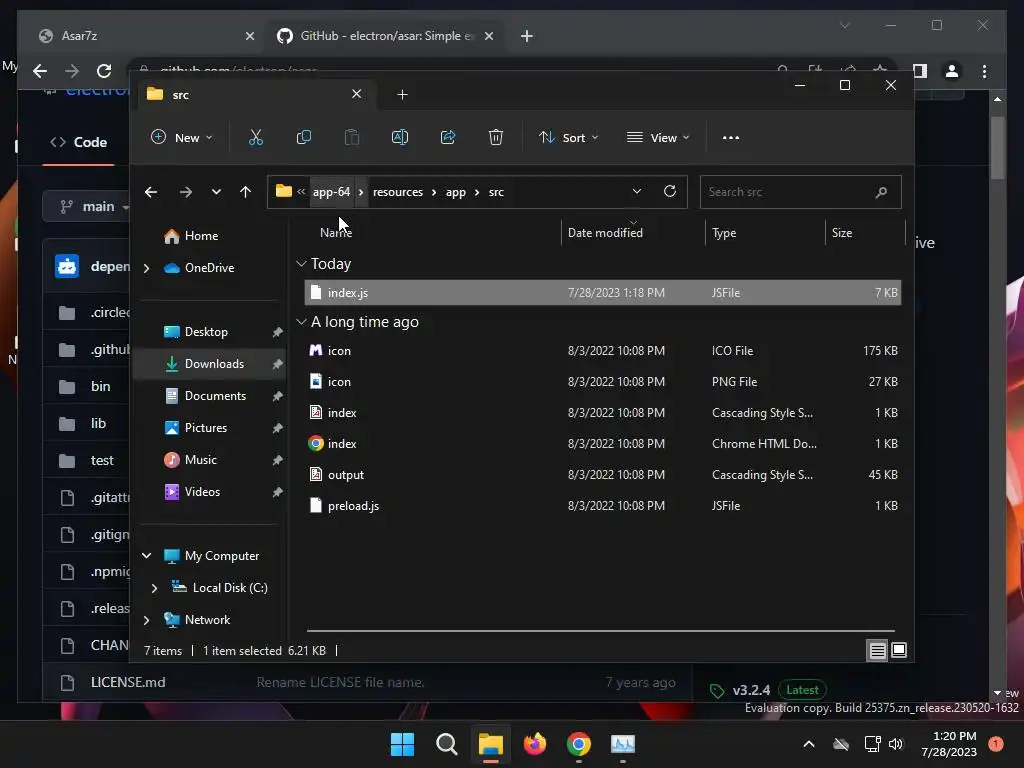
Task: Switch to large thumbnails view icon in status bar
Action: pyautogui.click(x=899, y=650)
